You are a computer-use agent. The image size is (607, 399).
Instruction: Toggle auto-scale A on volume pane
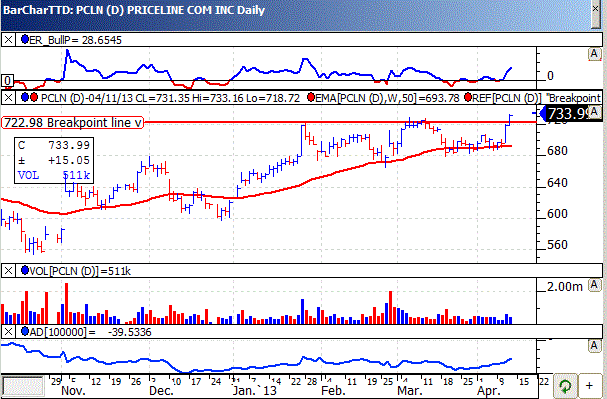click(x=594, y=286)
